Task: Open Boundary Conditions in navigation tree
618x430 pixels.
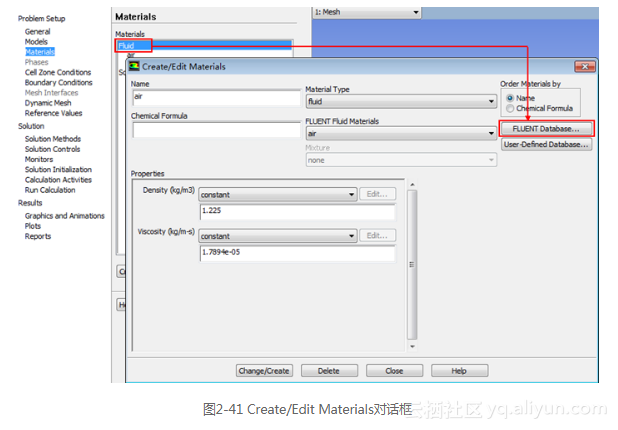Action: click(58, 83)
